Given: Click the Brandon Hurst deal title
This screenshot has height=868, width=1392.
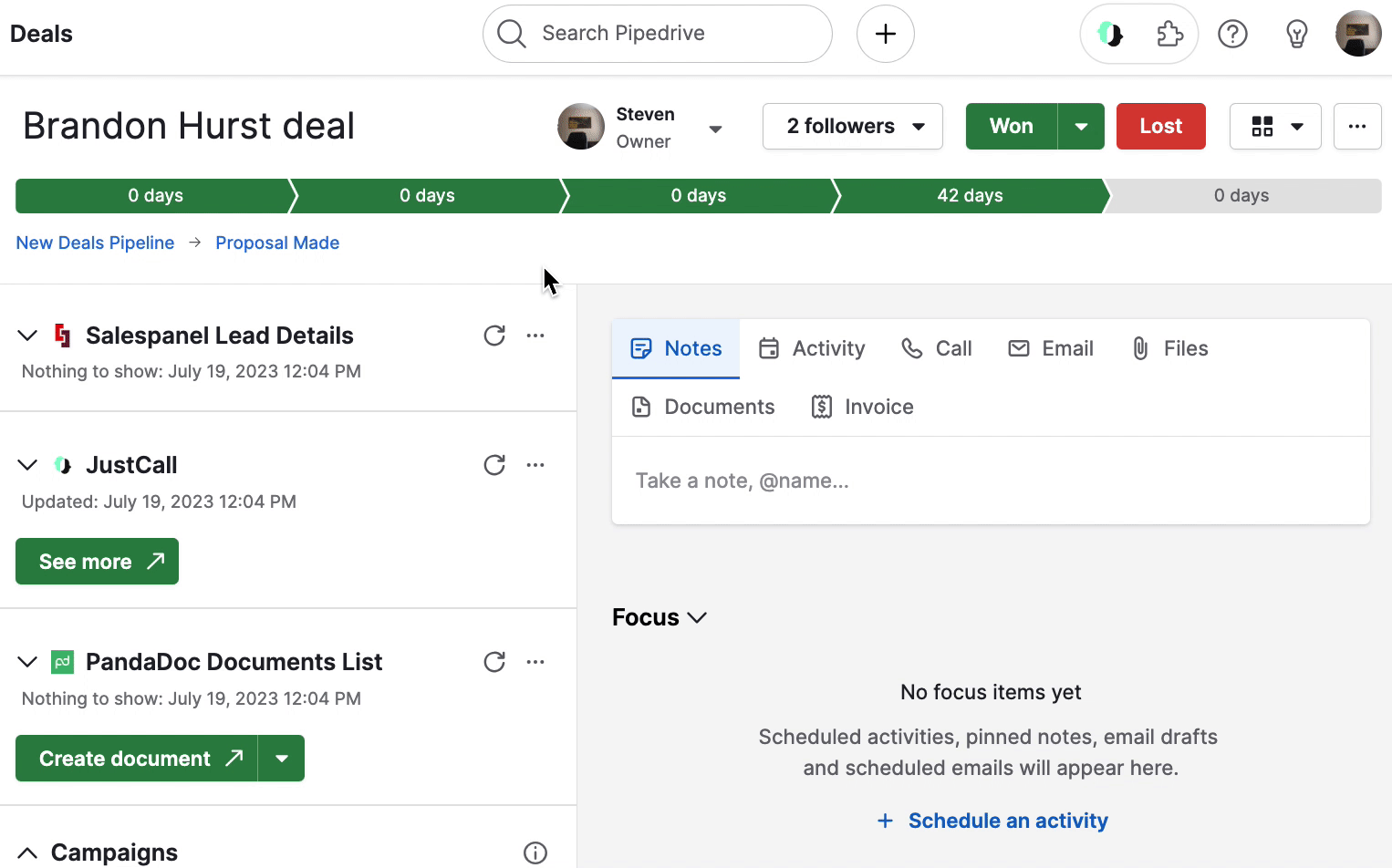Looking at the screenshot, I should (189, 126).
